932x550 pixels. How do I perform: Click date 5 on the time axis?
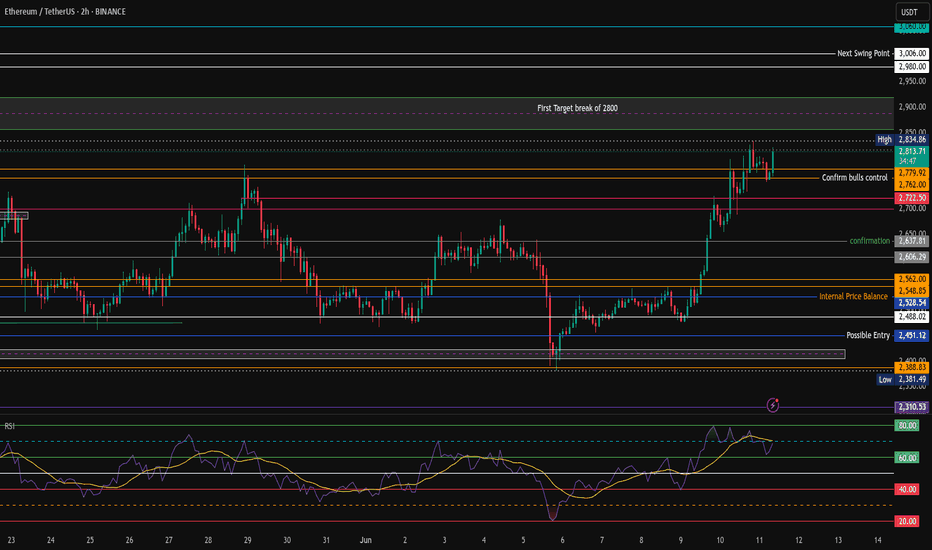click(523, 540)
